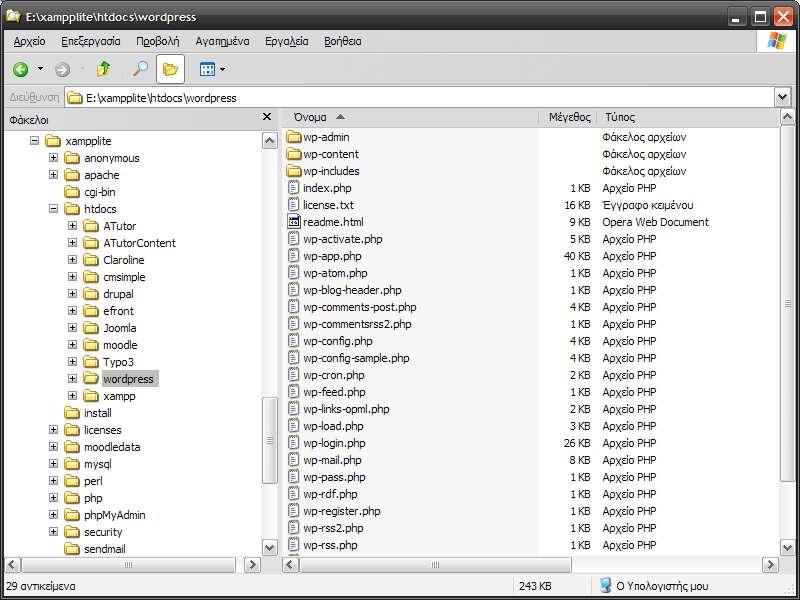Image resolution: width=800 pixels, height=600 pixels.
Task: Select file wp-comments-post.php
Action: coord(360,307)
